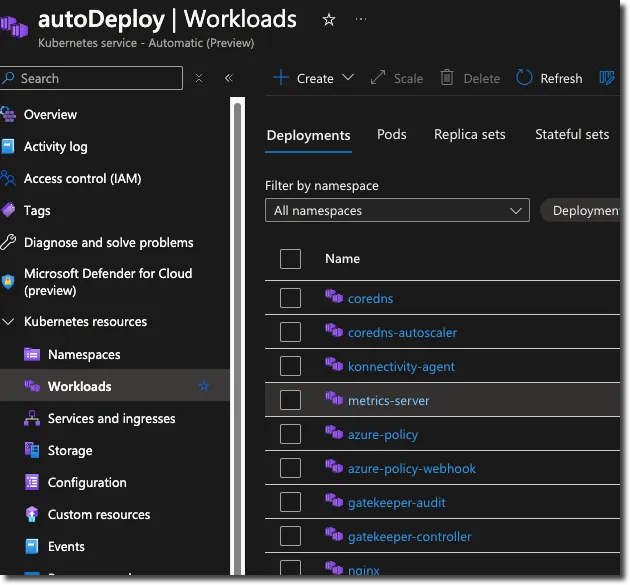Switch to the Replica sets tab
This screenshot has height=585, width=630.
tap(469, 135)
